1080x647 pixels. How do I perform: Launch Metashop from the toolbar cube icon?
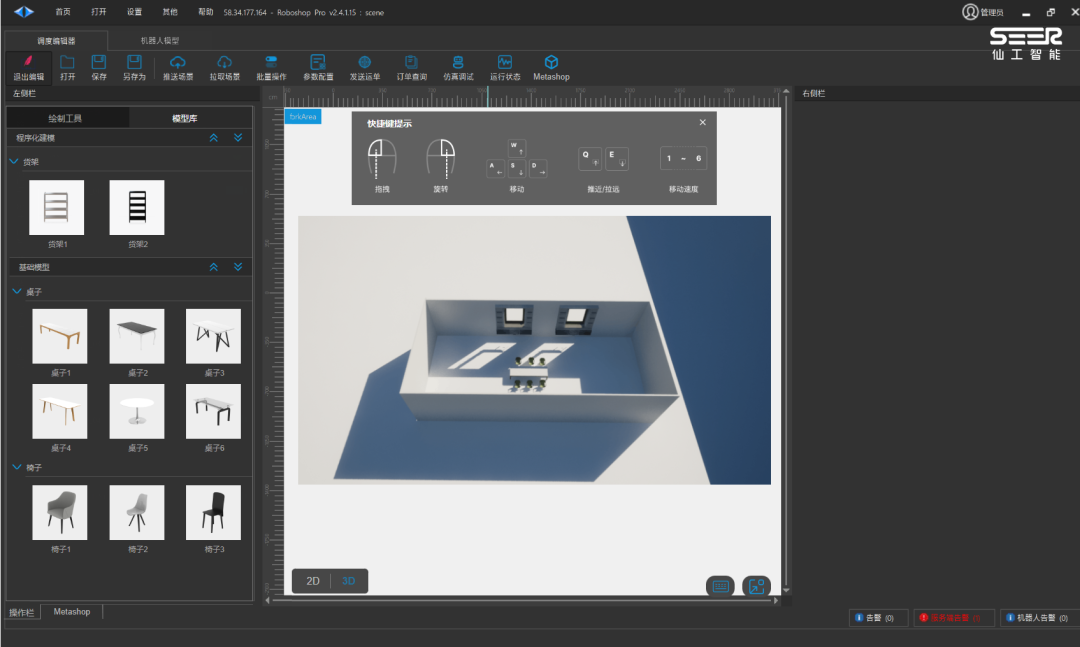pyautogui.click(x=551, y=62)
